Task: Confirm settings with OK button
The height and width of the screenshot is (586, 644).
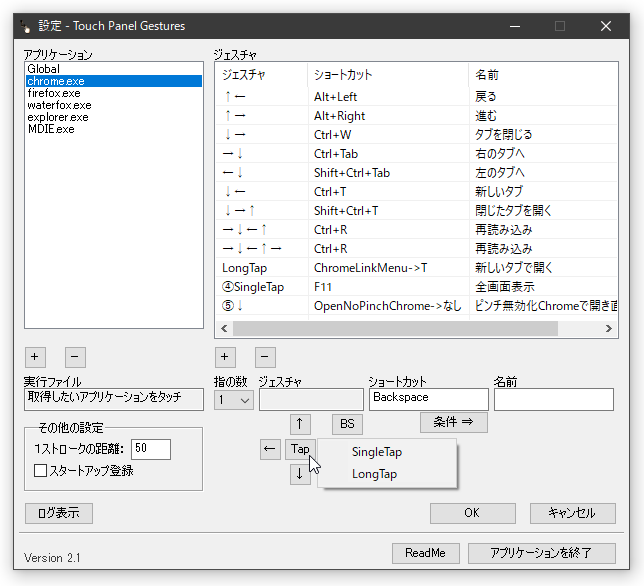Action: click(472, 513)
